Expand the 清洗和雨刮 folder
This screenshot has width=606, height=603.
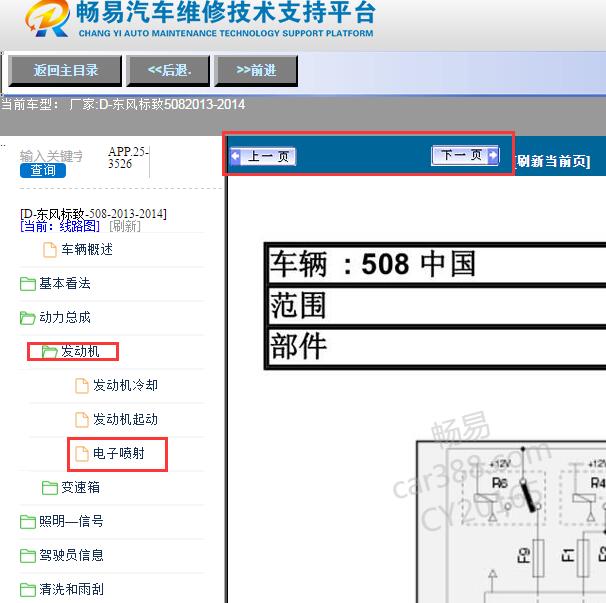pyautogui.click(x=71, y=589)
